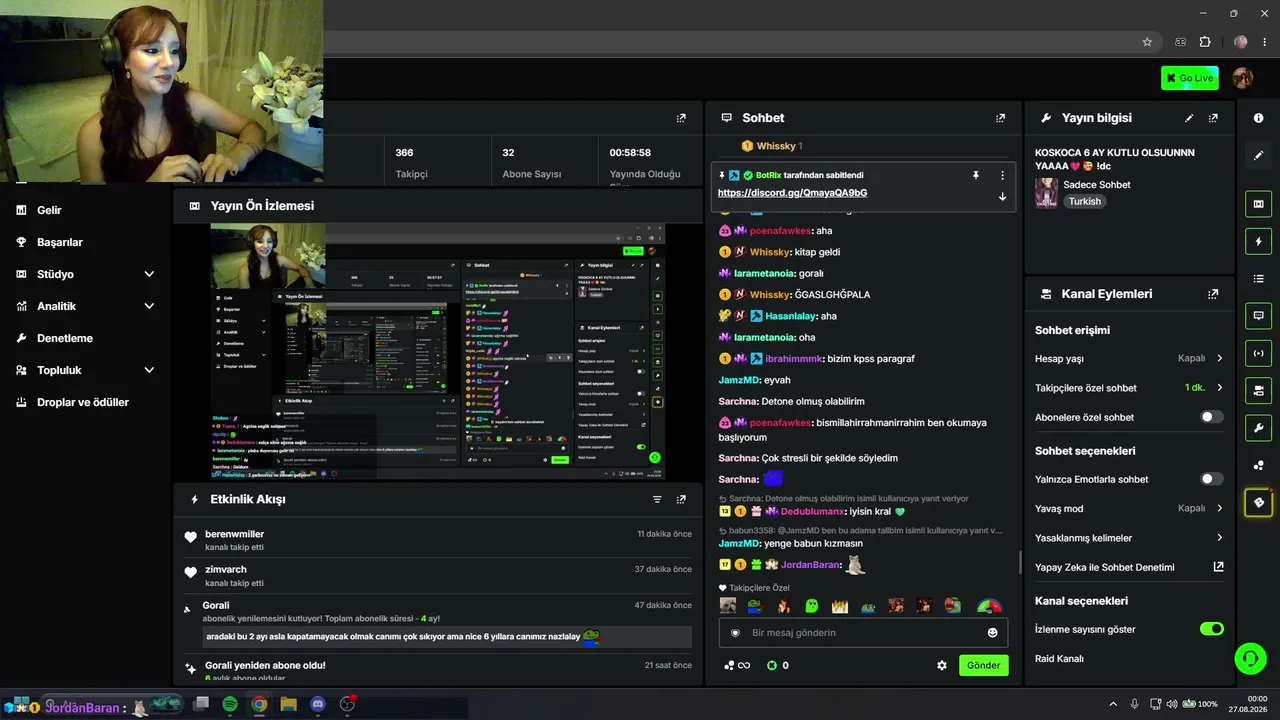The image size is (1280, 720).
Task: Click the chat identity badge icon in message box
Action: pyautogui.click(x=735, y=633)
